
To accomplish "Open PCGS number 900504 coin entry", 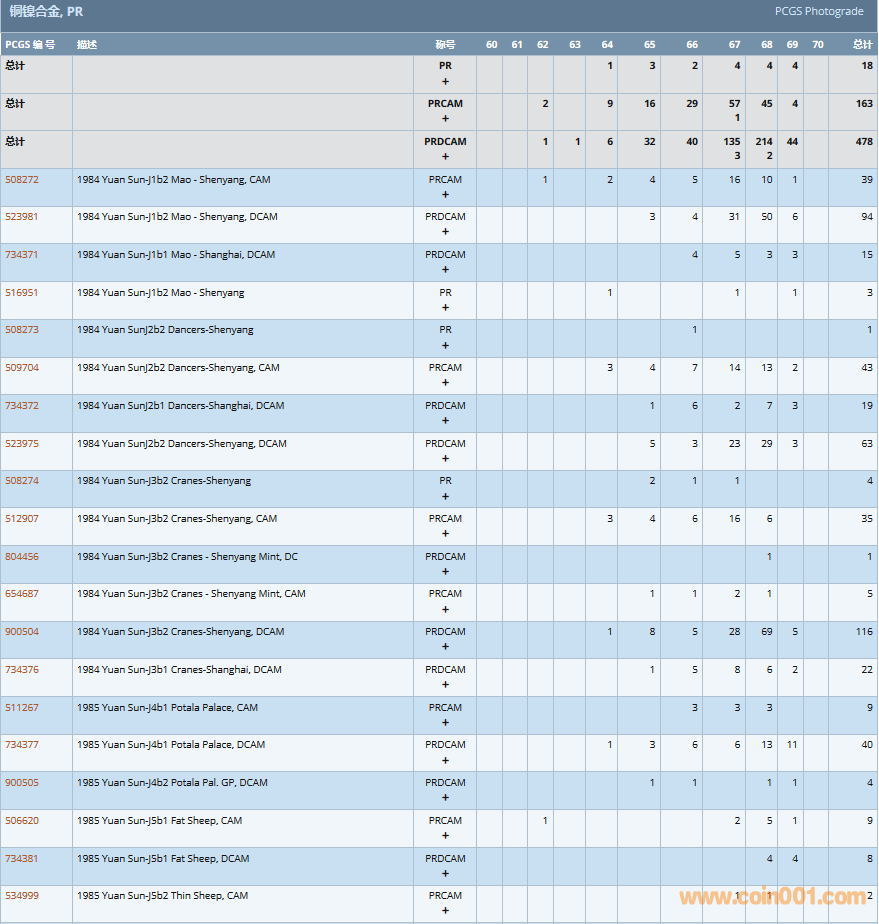I will coord(22,632).
